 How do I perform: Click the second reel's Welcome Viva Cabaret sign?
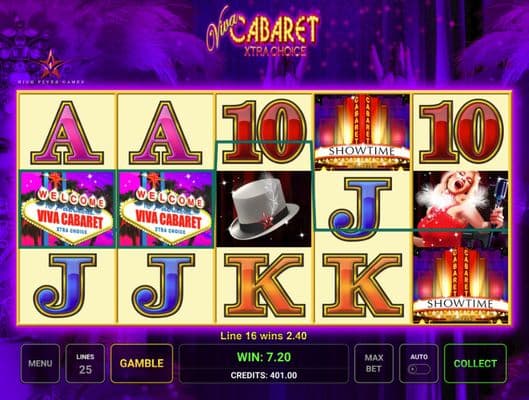pos(165,209)
